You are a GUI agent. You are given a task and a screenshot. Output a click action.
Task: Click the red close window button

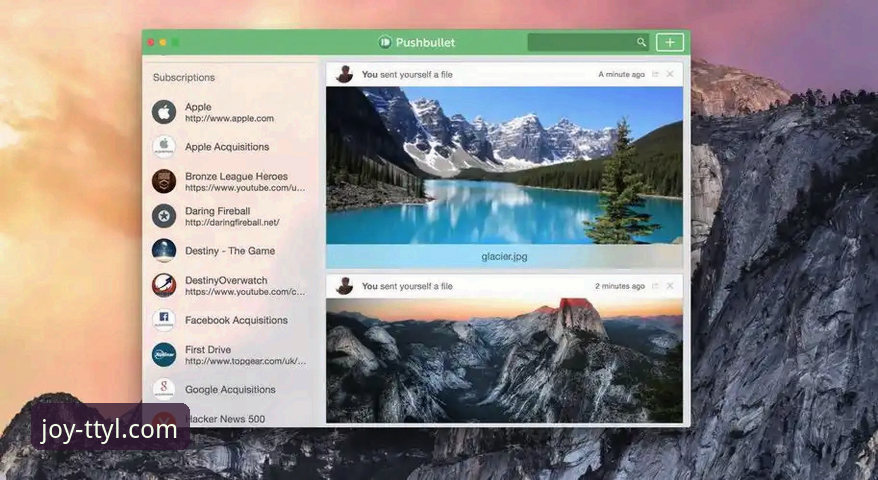(151, 42)
